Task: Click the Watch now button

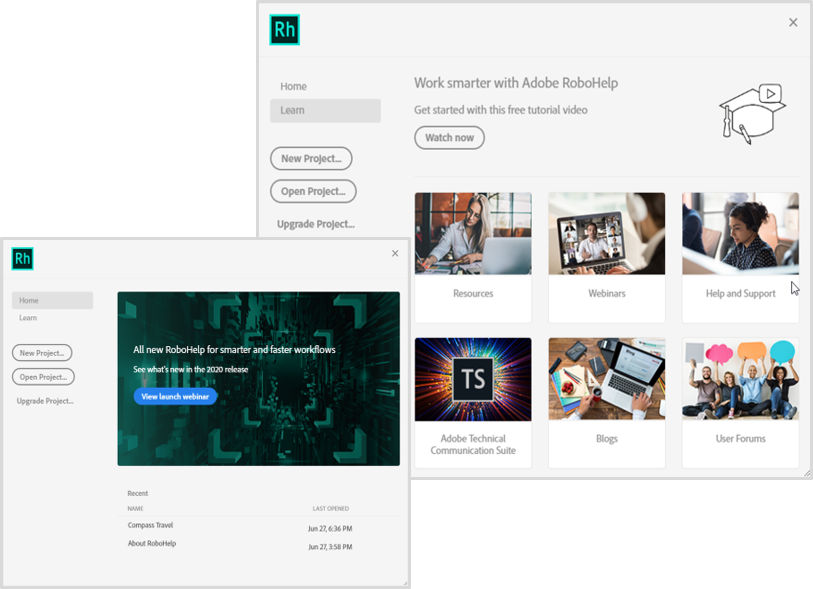Action: pos(450,138)
